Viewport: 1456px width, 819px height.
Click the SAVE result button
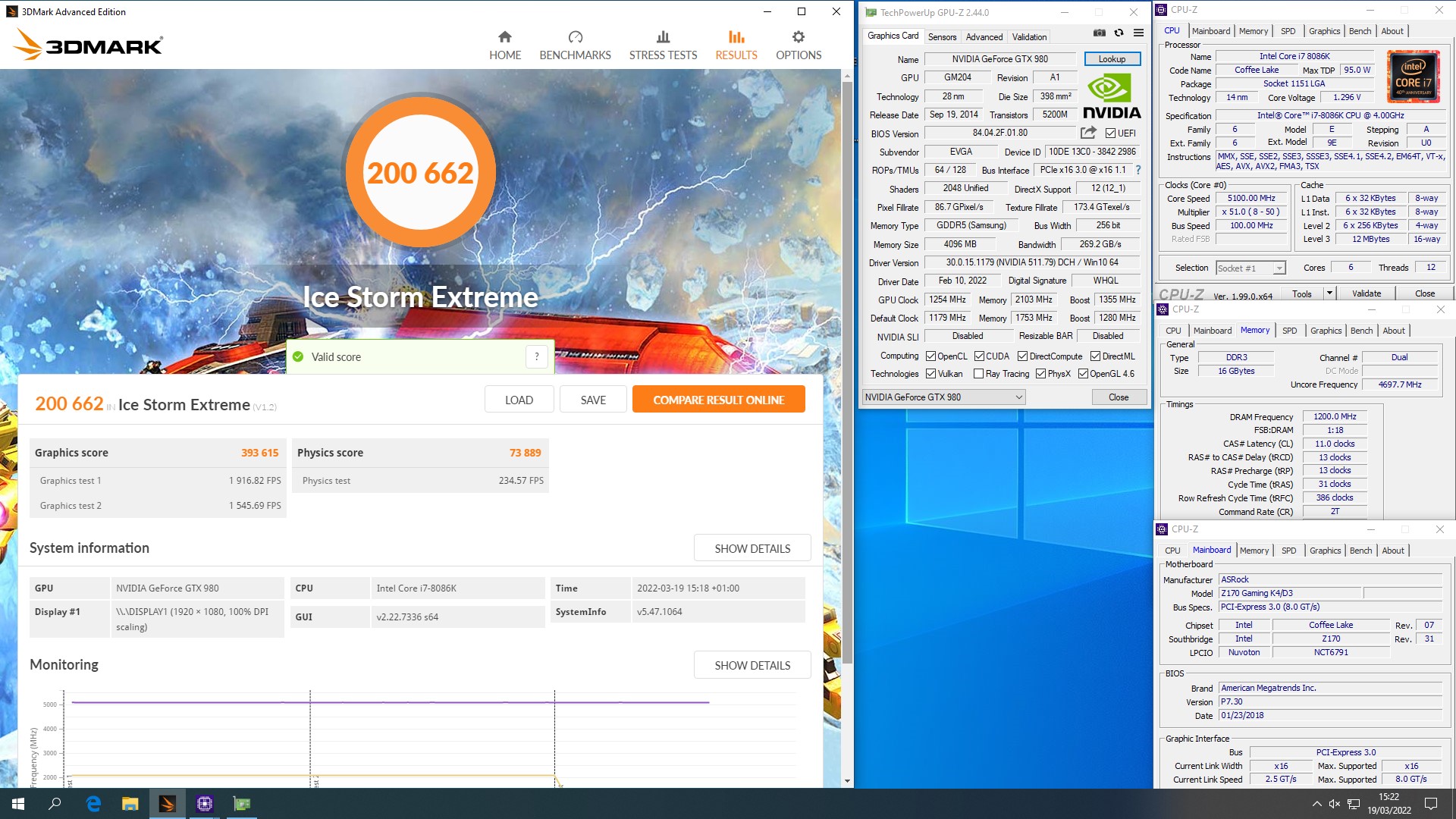click(593, 400)
